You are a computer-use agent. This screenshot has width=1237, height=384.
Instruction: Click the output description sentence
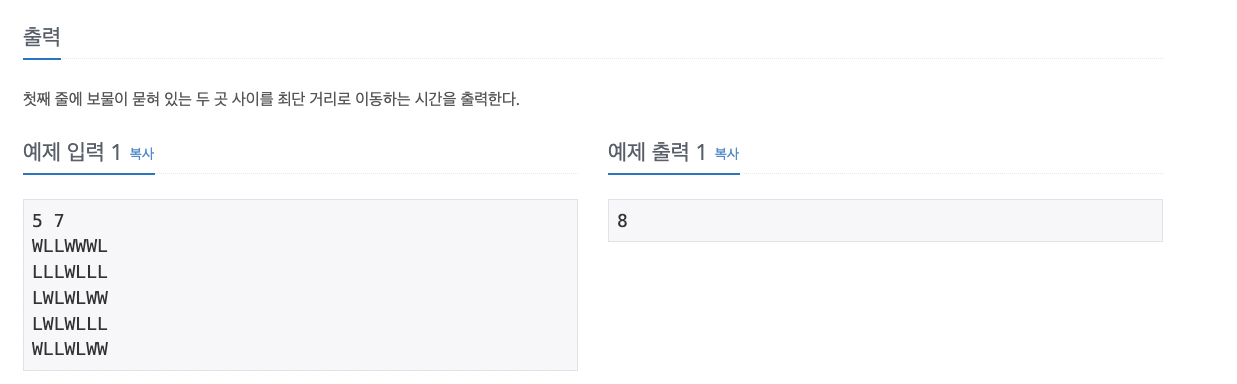(271, 100)
